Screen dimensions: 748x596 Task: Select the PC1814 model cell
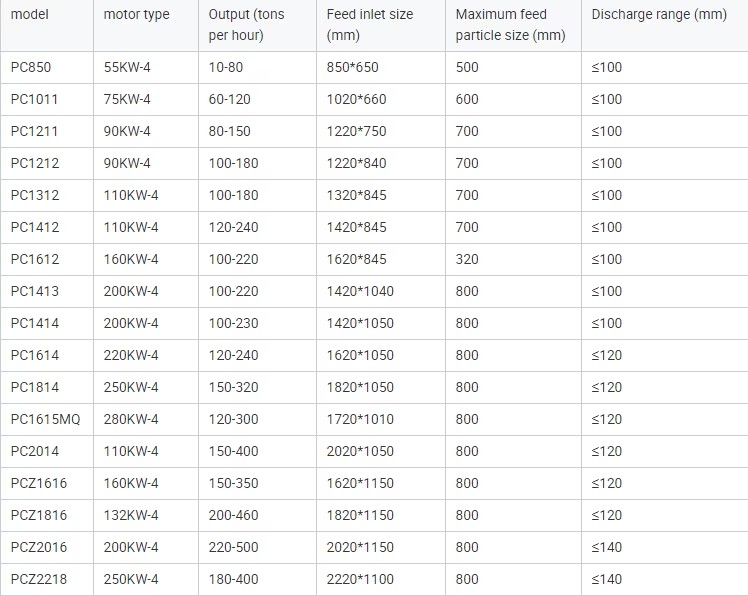(x=35, y=387)
